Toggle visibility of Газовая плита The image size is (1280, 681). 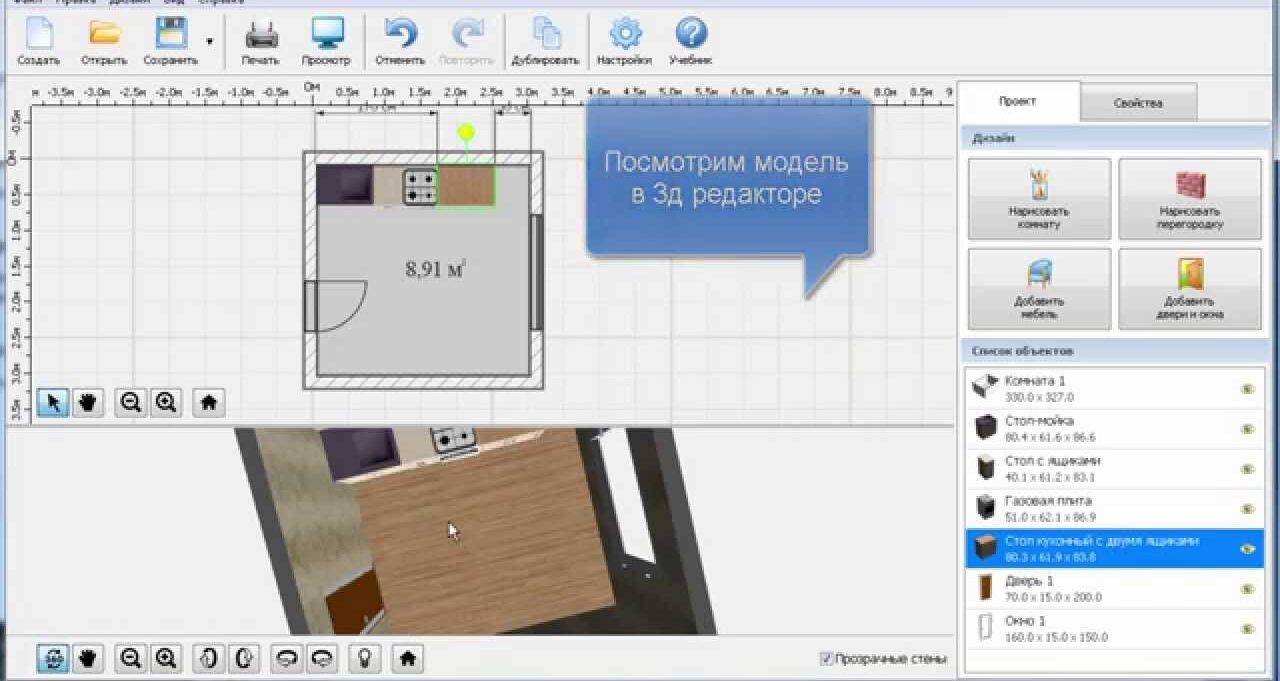[1247, 509]
